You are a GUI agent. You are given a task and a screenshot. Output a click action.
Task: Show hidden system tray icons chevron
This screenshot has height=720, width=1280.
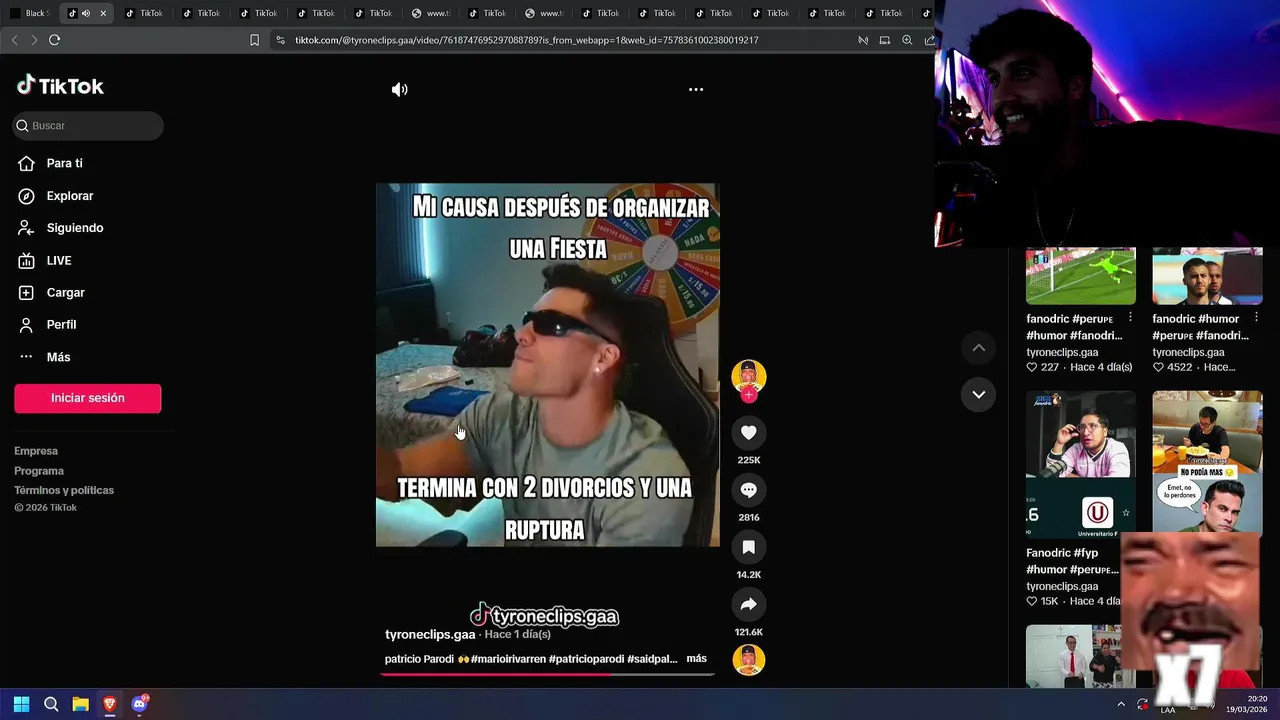click(x=1120, y=704)
